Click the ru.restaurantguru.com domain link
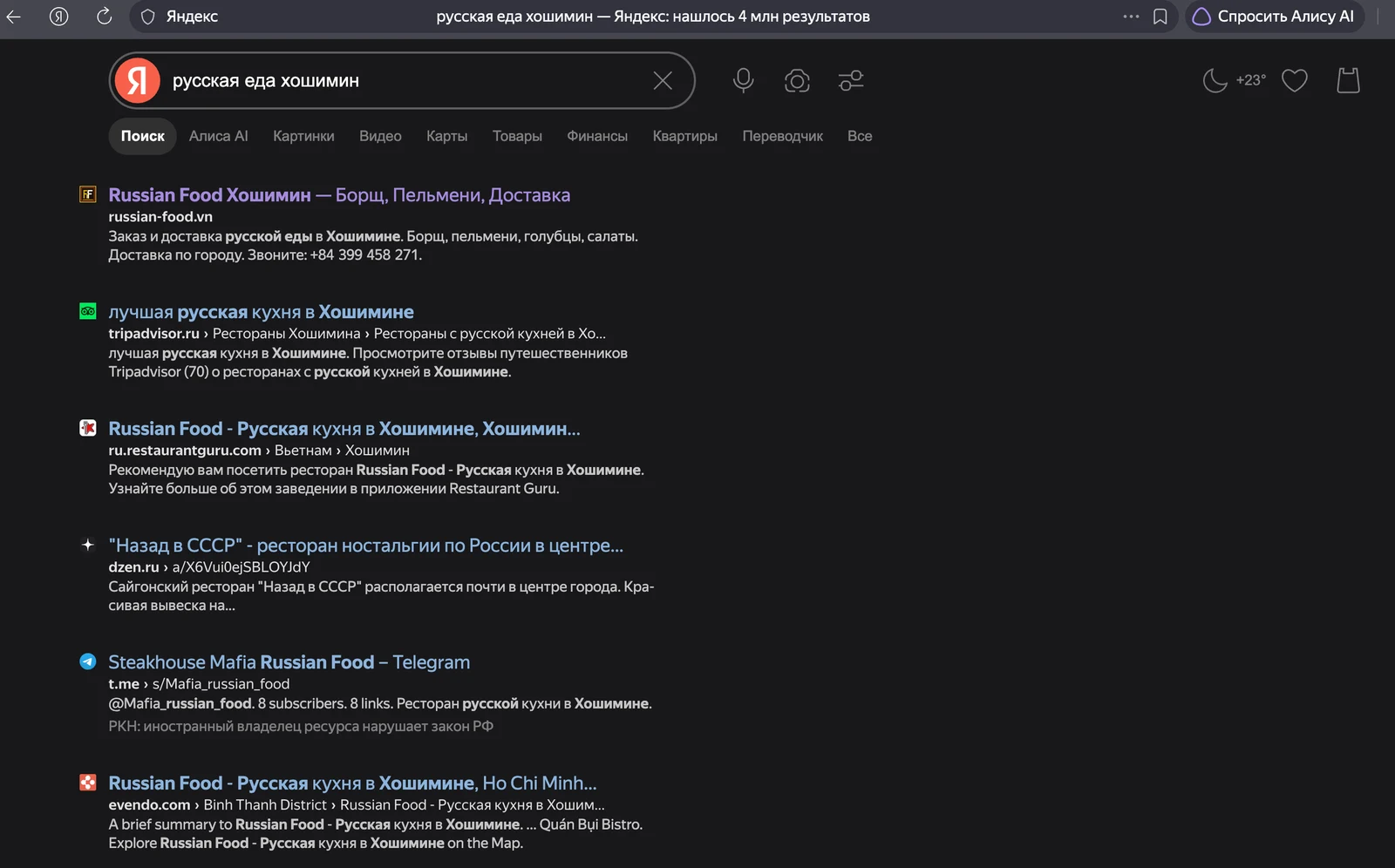Screen dimensions: 1395x868 185,451
